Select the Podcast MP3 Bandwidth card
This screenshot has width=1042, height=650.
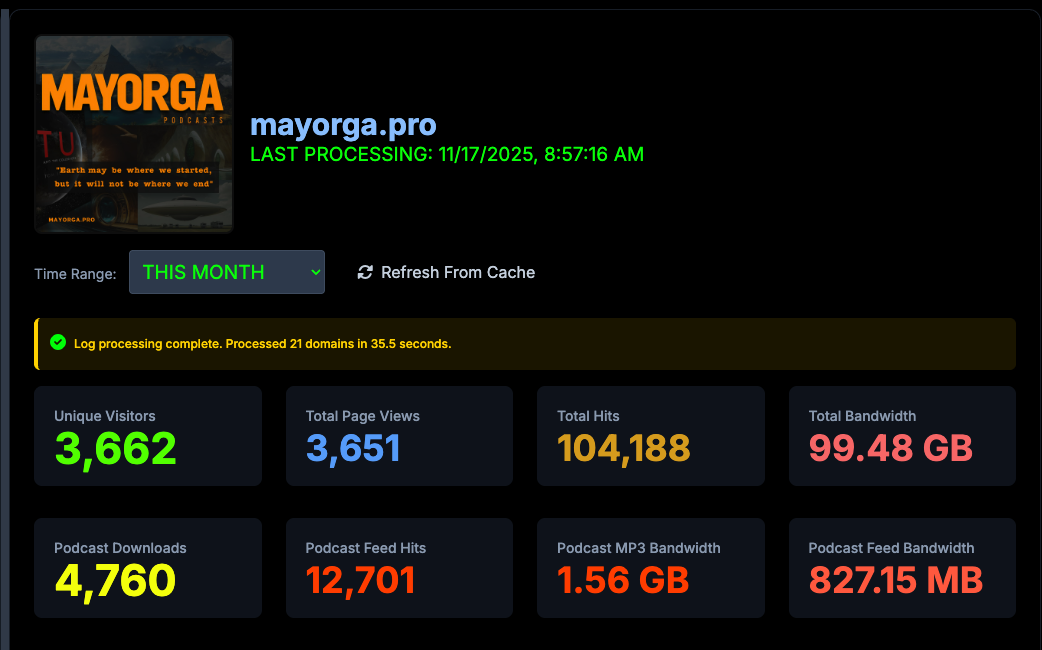point(651,568)
